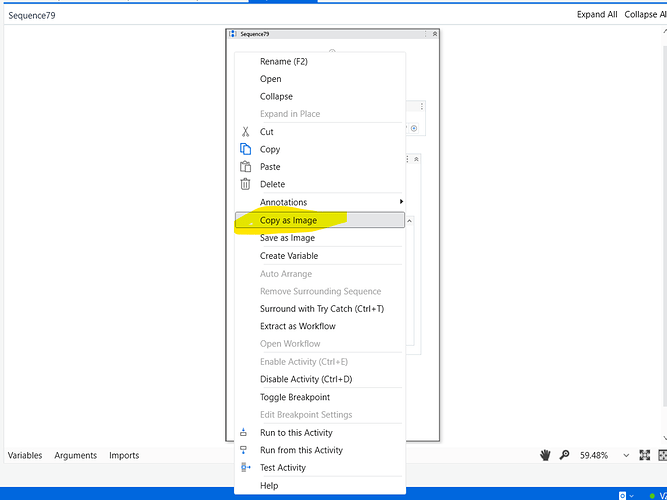This screenshot has height=500, width=667.
Task: Click the Sequence79 activity icon in header
Action: 233,34
